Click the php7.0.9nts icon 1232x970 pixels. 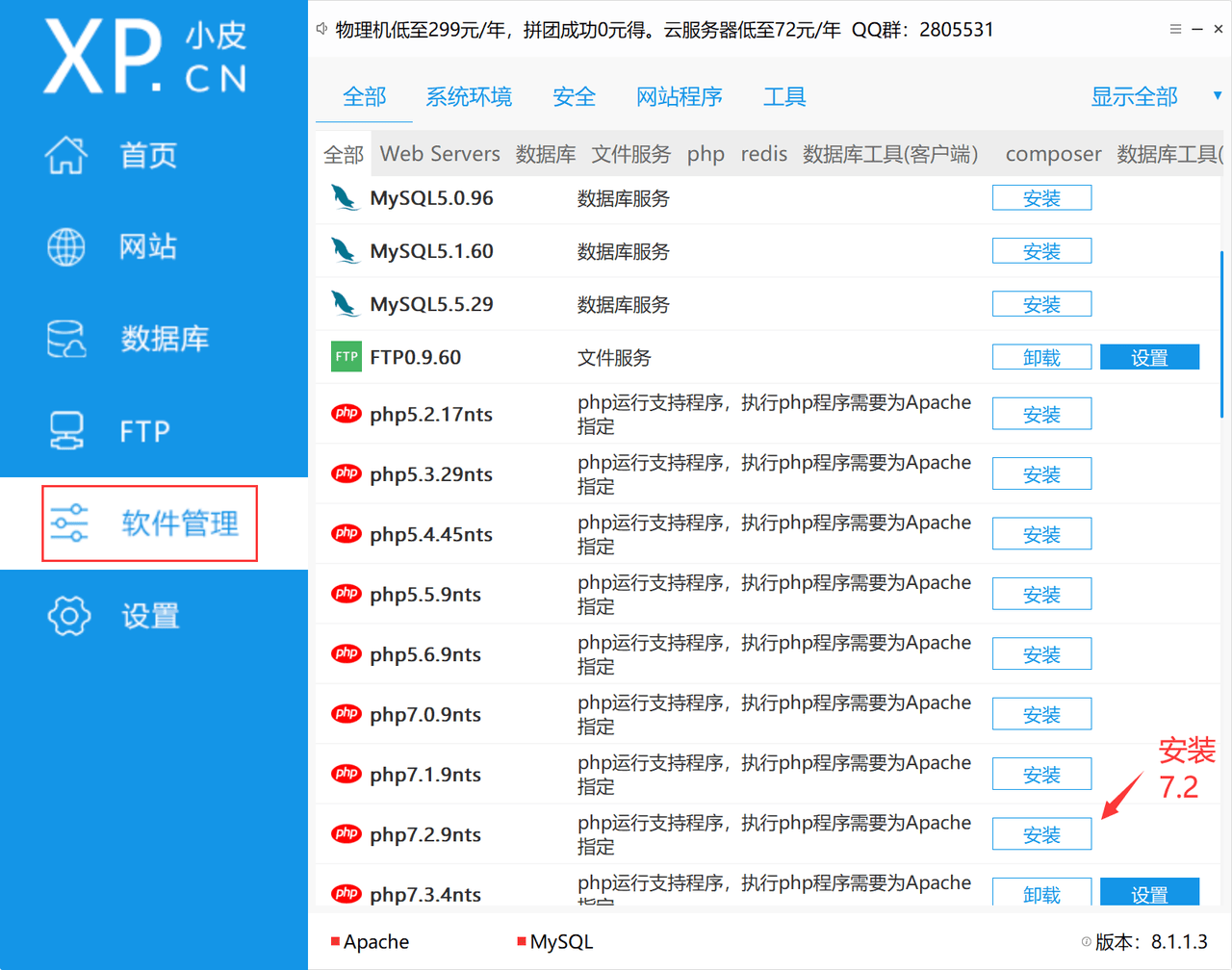click(x=346, y=714)
